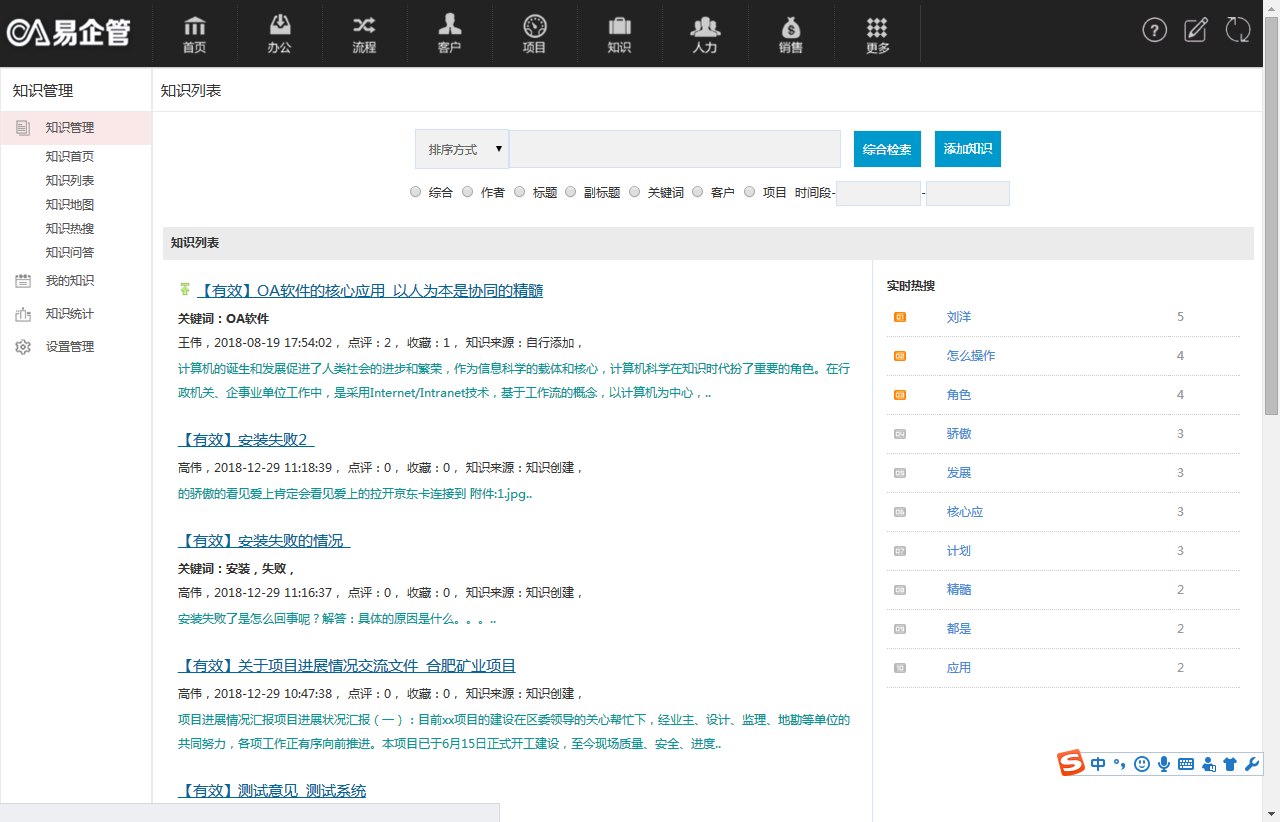Open the 办公 office module icon
The image size is (1280, 822).
tap(279, 33)
